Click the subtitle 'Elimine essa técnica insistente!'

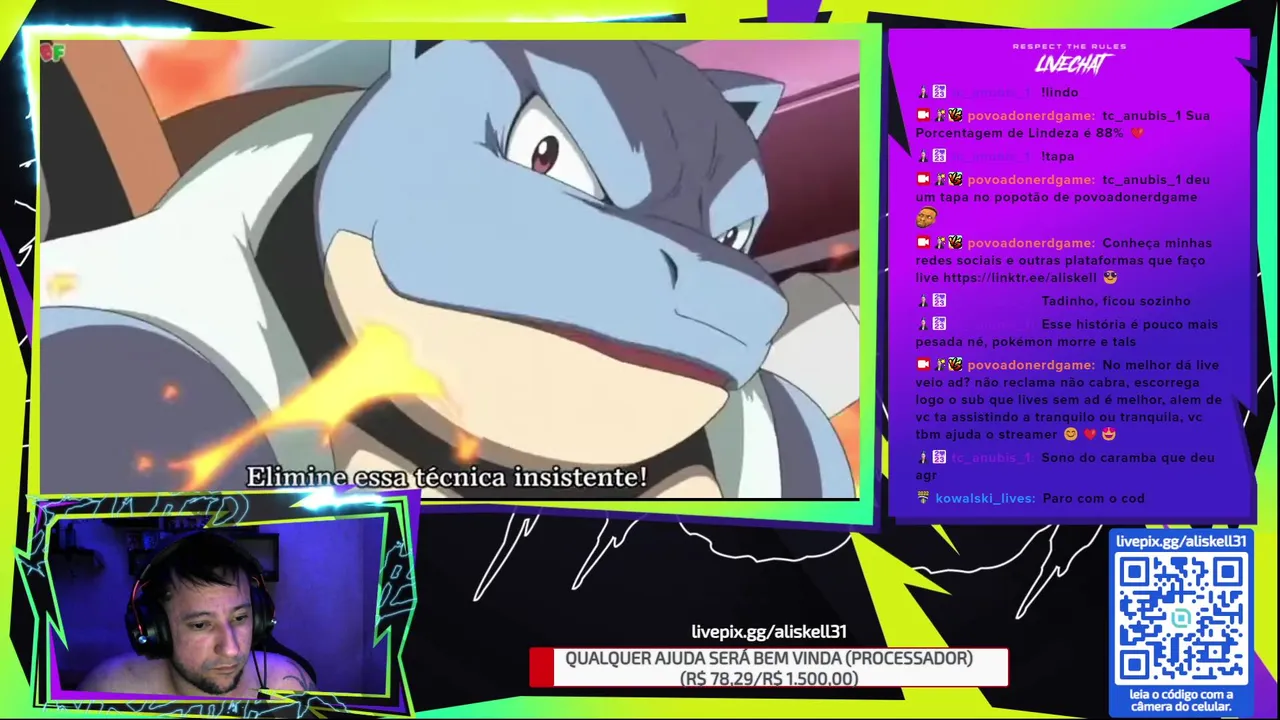pyautogui.click(x=447, y=478)
